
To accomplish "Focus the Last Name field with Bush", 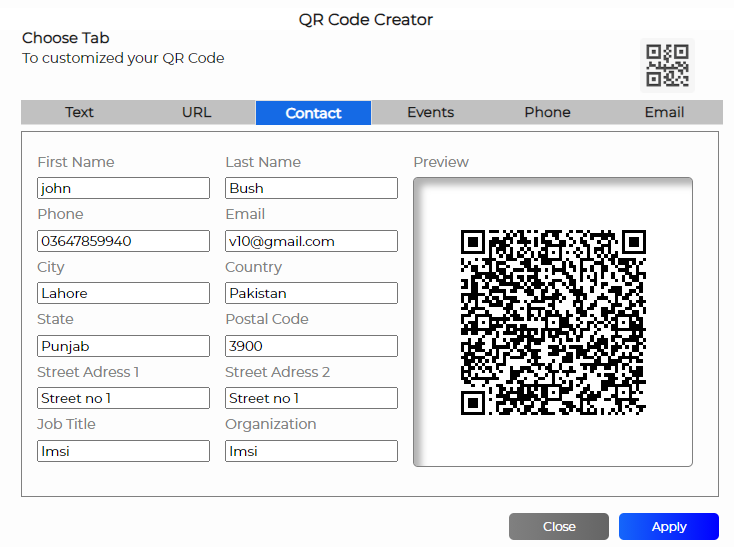I will point(311,188).
